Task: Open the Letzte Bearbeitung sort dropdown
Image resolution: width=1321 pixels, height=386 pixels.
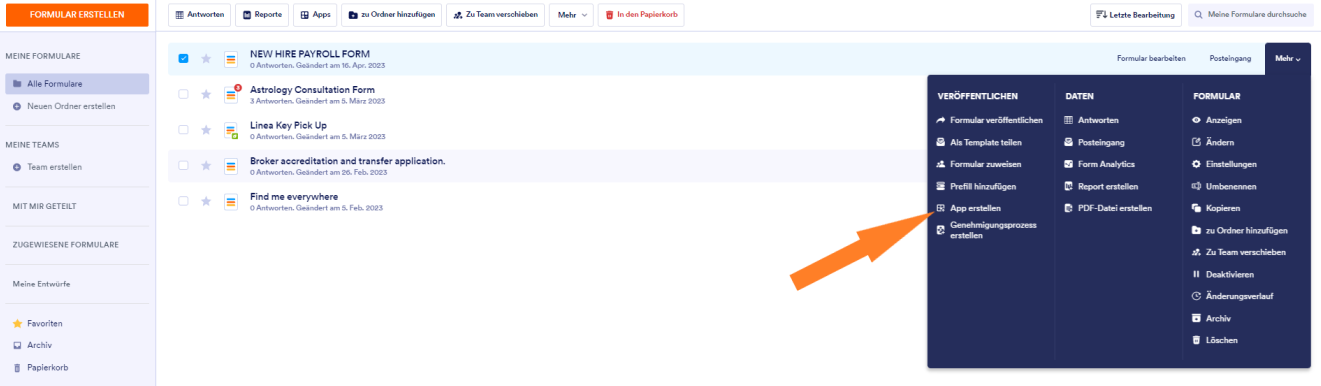Action: click(1136, 15)
